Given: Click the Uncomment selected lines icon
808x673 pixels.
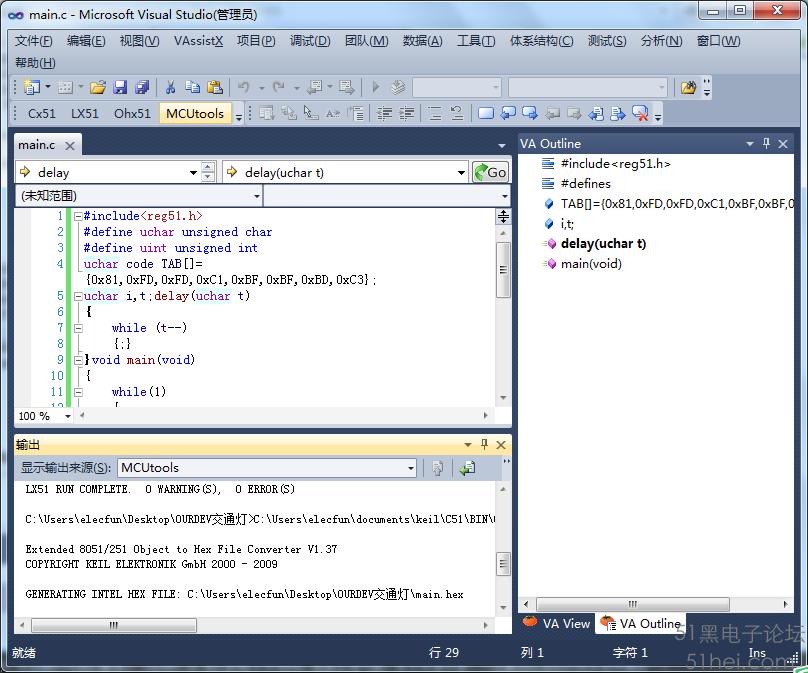Looking at the screenshot, I should click(457, 113).
